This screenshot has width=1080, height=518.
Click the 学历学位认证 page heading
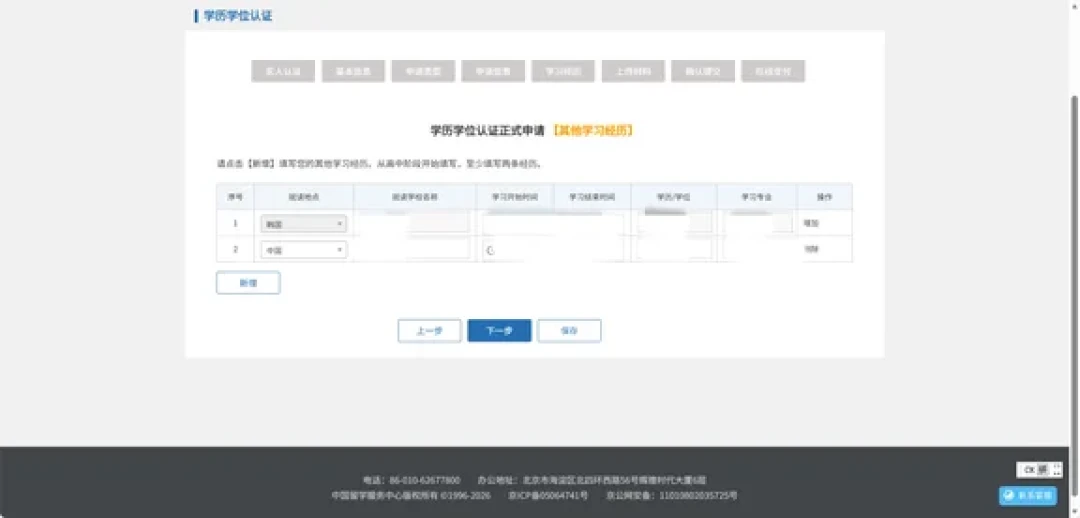point(238,15)
